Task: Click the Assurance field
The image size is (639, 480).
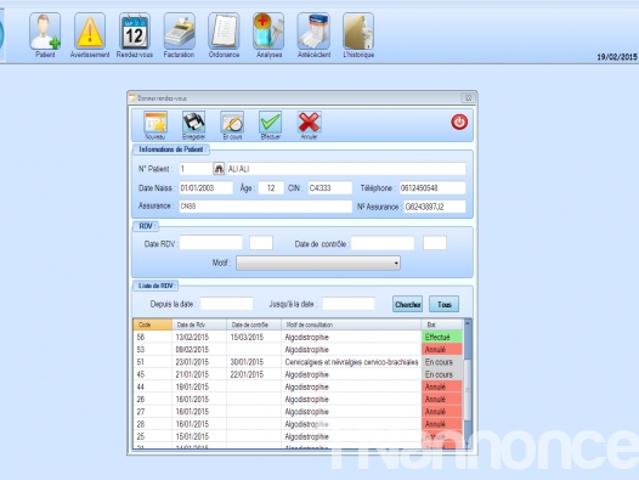Action: [x=266, y=206]
